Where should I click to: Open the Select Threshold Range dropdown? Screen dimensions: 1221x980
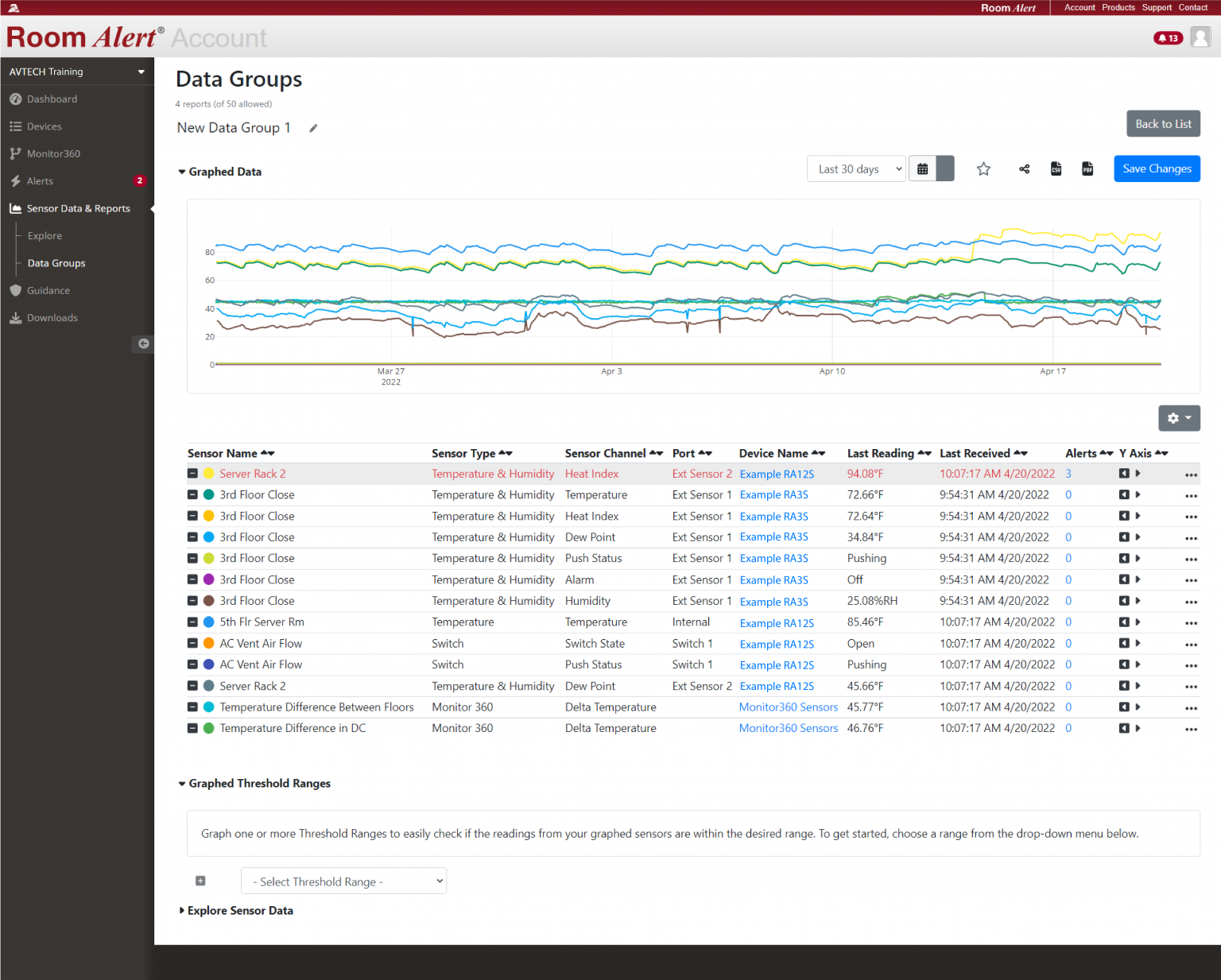click(x=343, y=881)
